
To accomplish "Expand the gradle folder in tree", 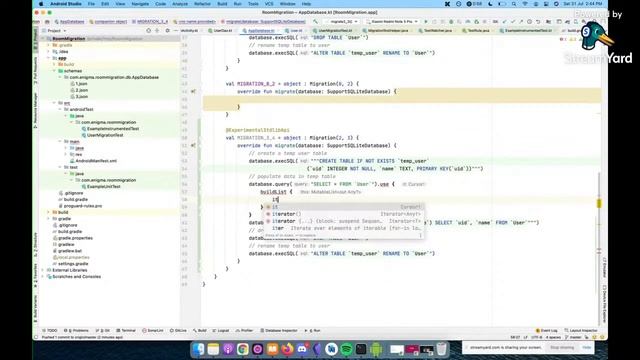I will [49, 219].
